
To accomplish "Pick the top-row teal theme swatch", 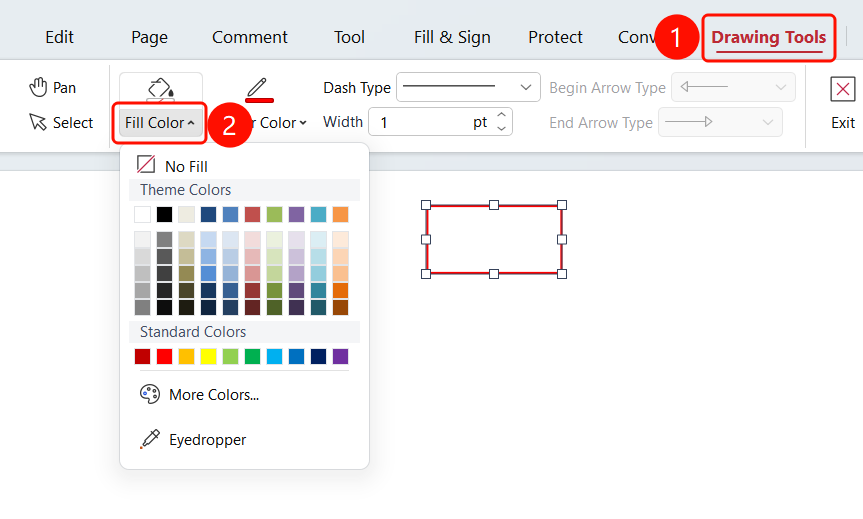I will [x=319, y=214].
